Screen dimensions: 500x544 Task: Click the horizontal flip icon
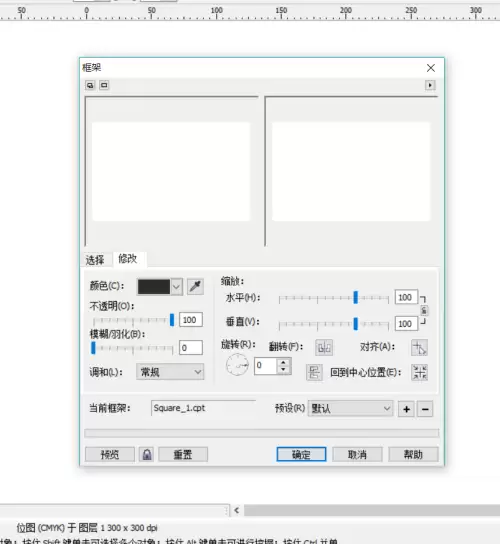point(324,347)
